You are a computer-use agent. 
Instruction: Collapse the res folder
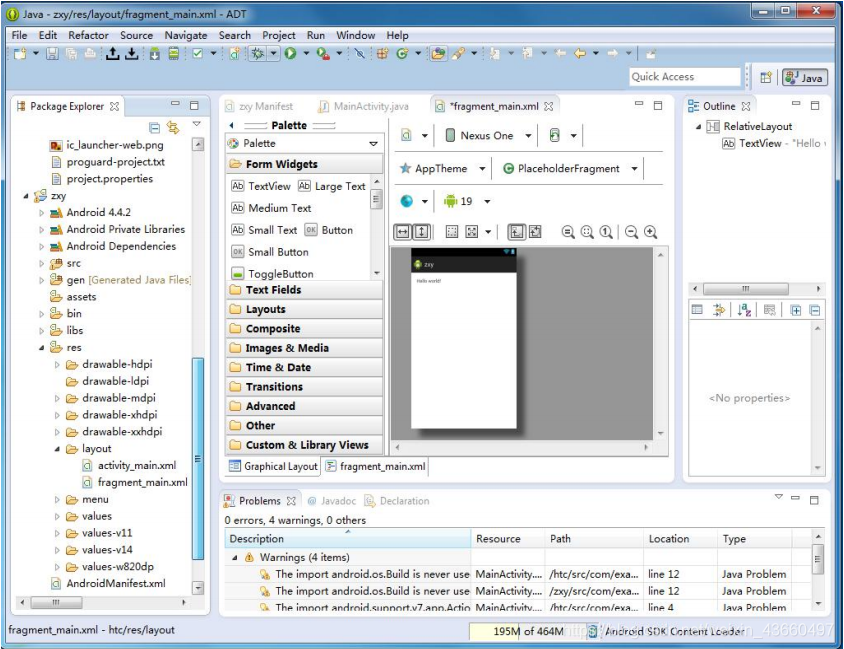click(x=41, y=348)
